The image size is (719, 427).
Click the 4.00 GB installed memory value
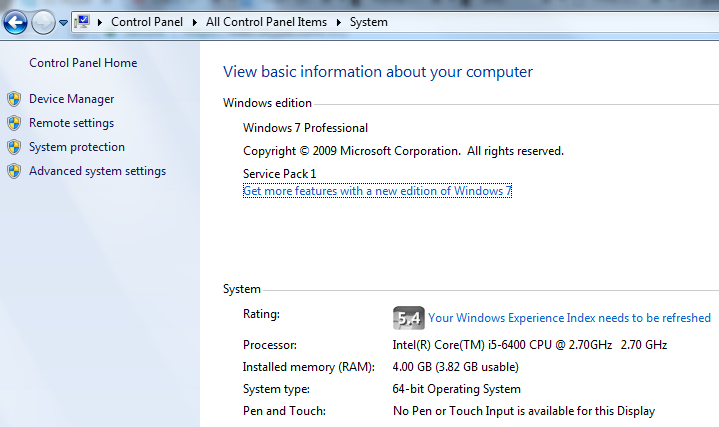455,367
